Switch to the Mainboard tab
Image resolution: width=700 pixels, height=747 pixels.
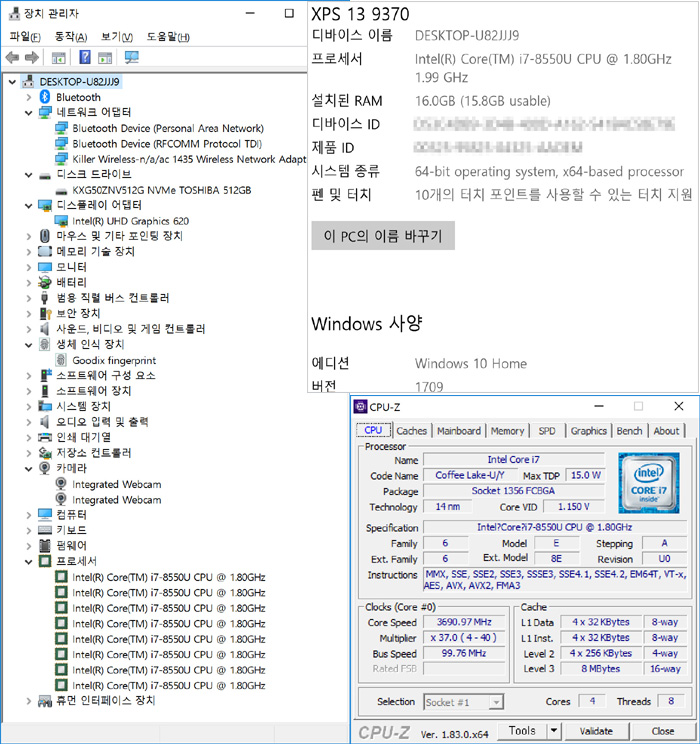[x=459, y=431]
